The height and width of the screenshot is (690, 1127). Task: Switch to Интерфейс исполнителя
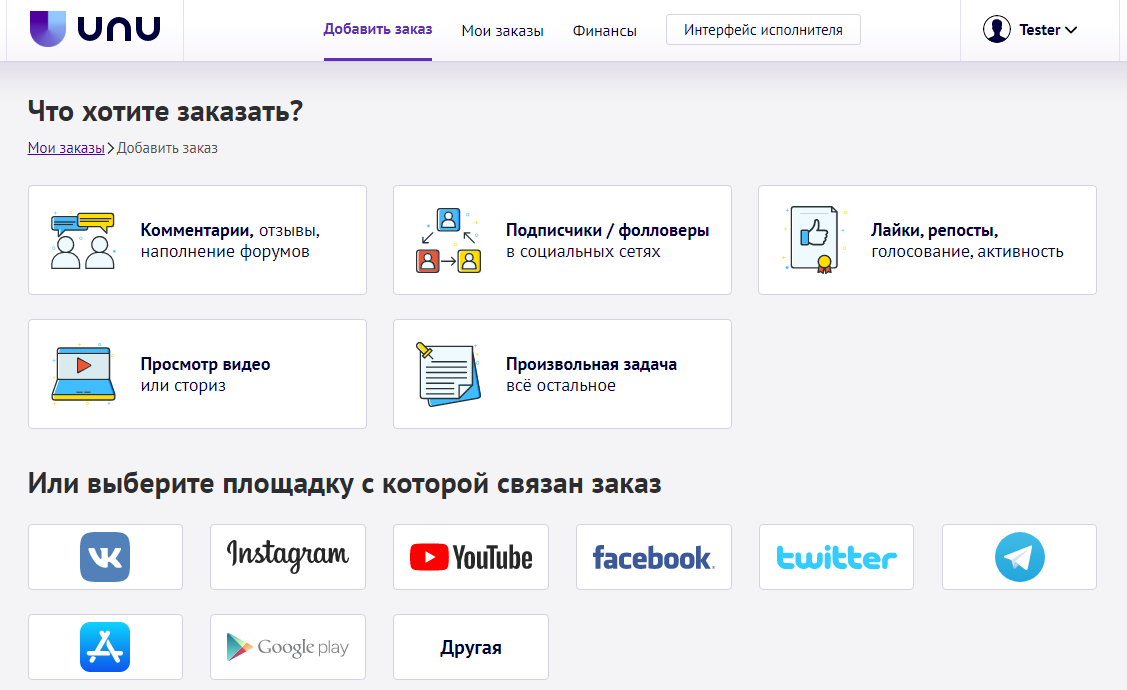point(763,30)
